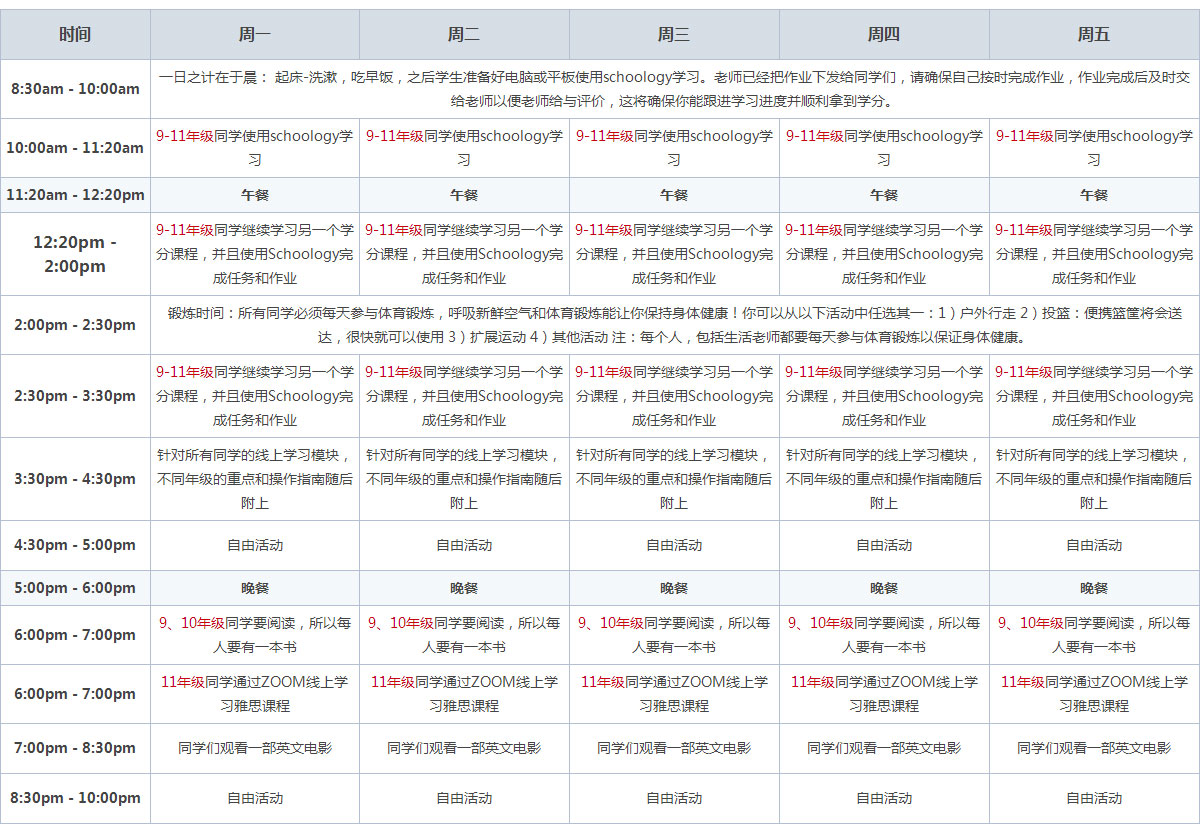Click the 锻炼时间 exercise description row
Screen dimensions: 1200x833
coord(674,325)
